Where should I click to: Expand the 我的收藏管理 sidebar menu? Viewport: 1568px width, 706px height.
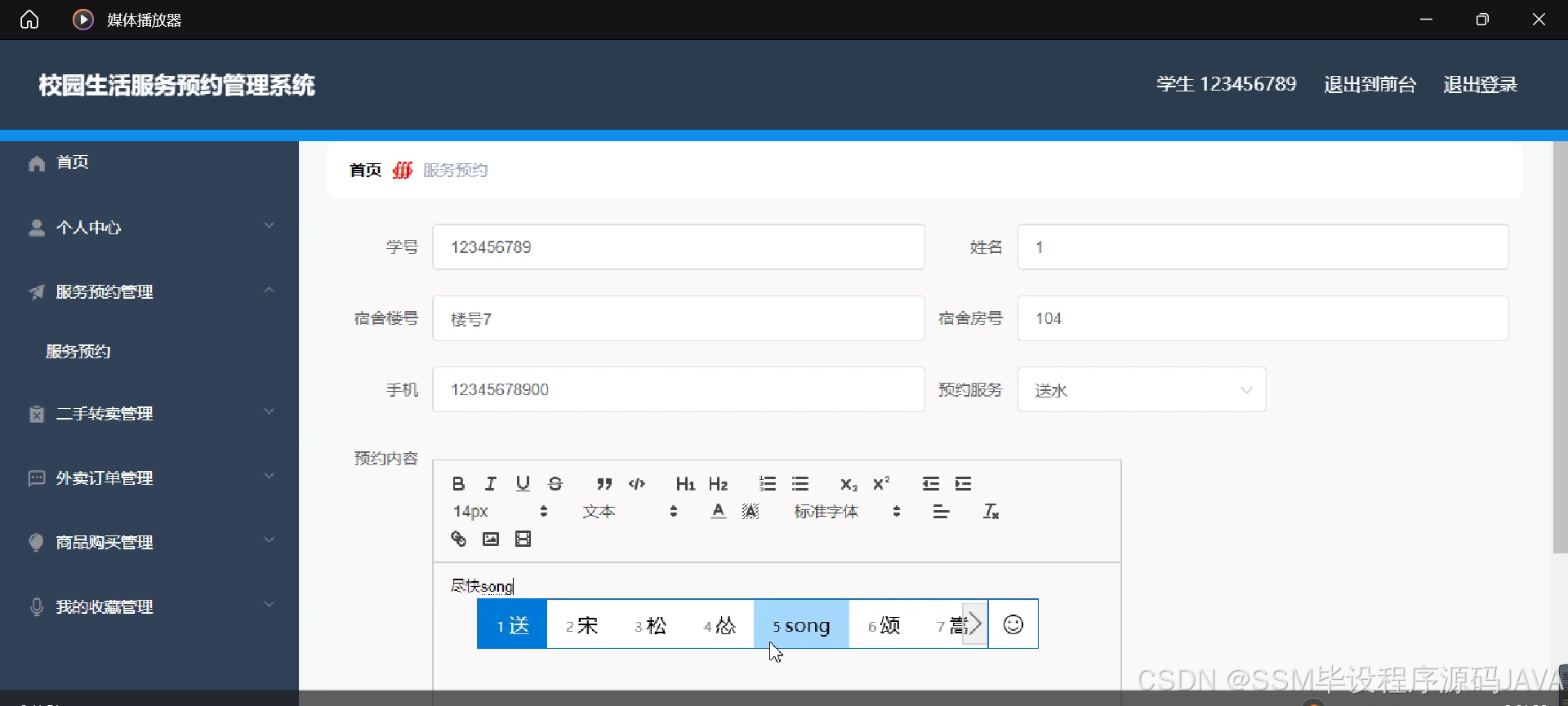coord(149,607)
